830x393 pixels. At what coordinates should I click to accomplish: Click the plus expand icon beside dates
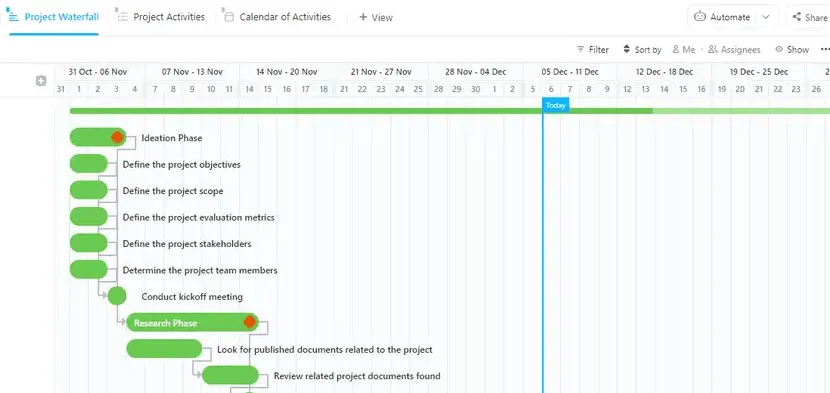click(x=41, y=81)
